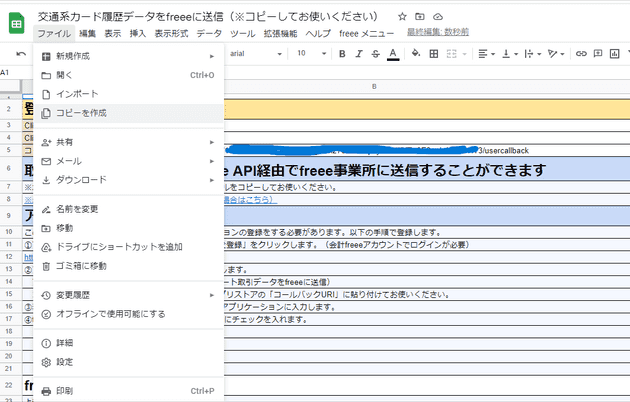Choose 開く from the file menu
Image resolution: width=630 pixels, height=402 pixels.
[129, 75]
